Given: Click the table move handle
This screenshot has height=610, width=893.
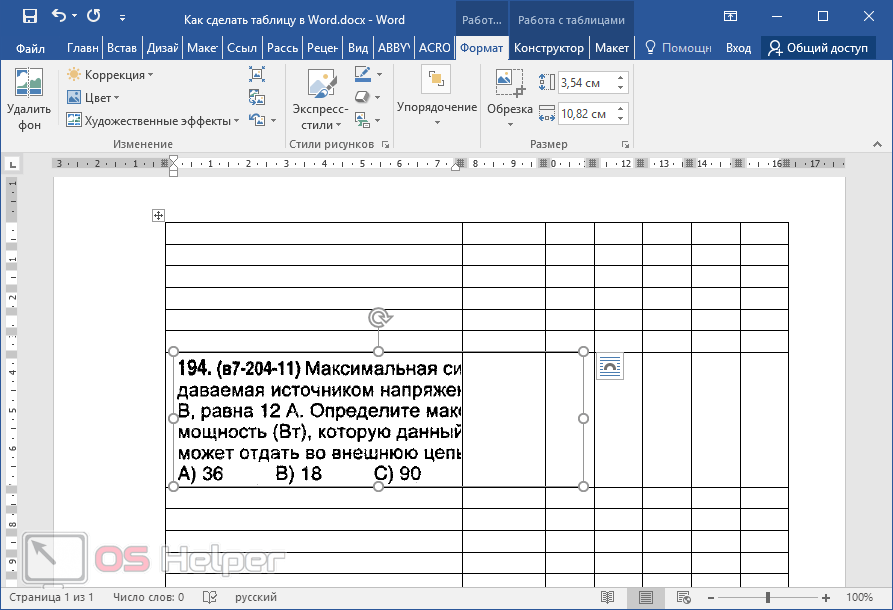Looking at the screenshot, I should click(x=158, y=215).
